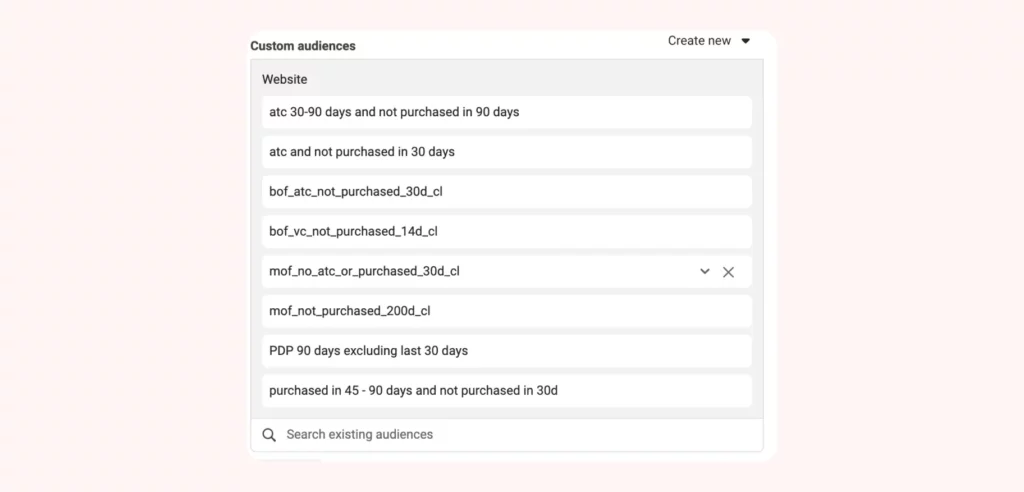Select PDP 90 days excluding last 30 days
1024x492 pixels.
(x=507, y=352)
